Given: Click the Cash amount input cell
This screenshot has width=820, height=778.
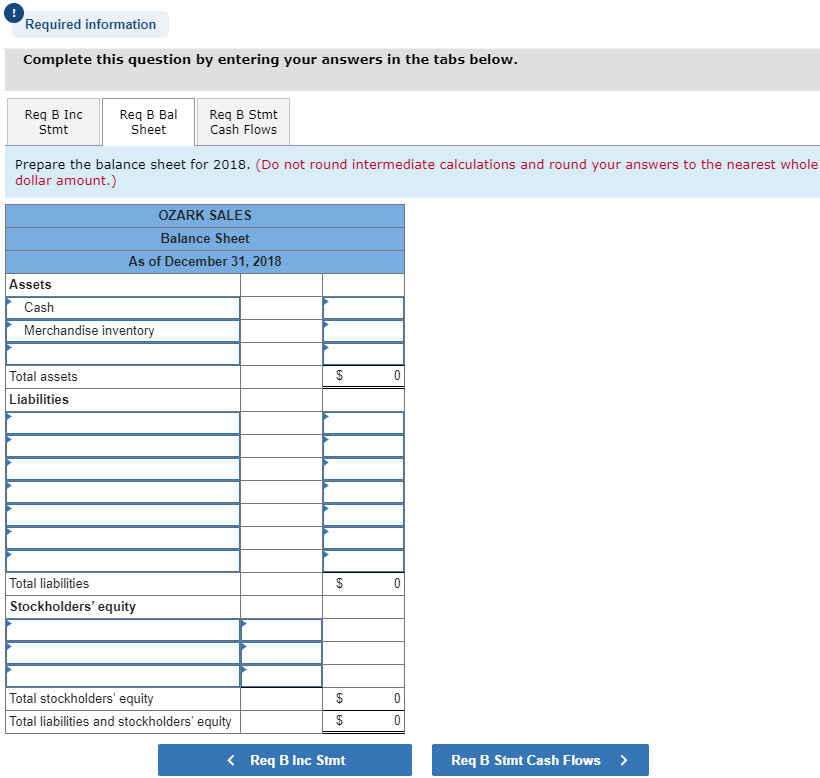Looking at the screenshot, I should [362, 307].
